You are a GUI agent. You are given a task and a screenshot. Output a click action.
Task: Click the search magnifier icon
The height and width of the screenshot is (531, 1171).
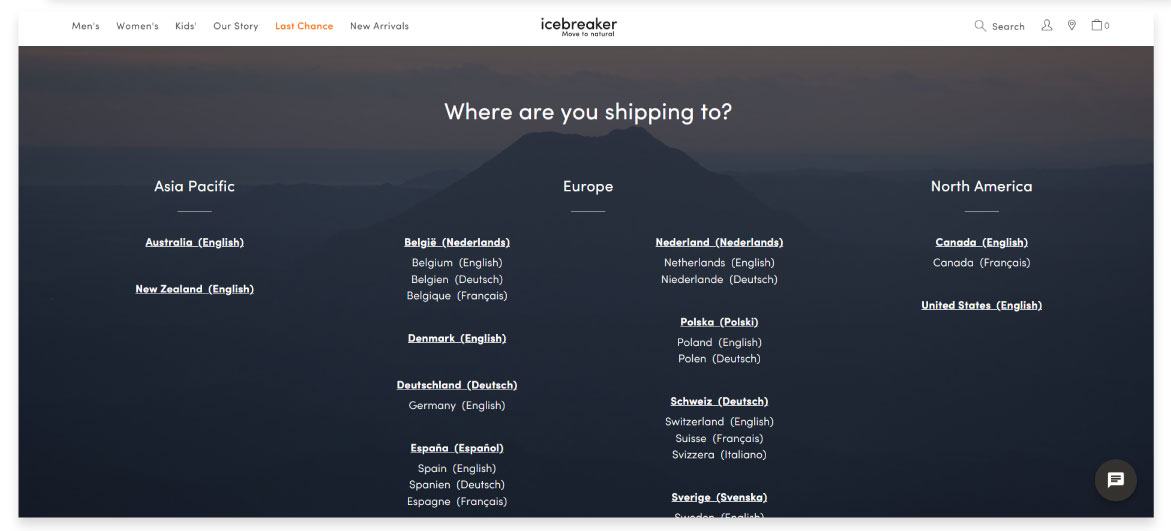980,26
